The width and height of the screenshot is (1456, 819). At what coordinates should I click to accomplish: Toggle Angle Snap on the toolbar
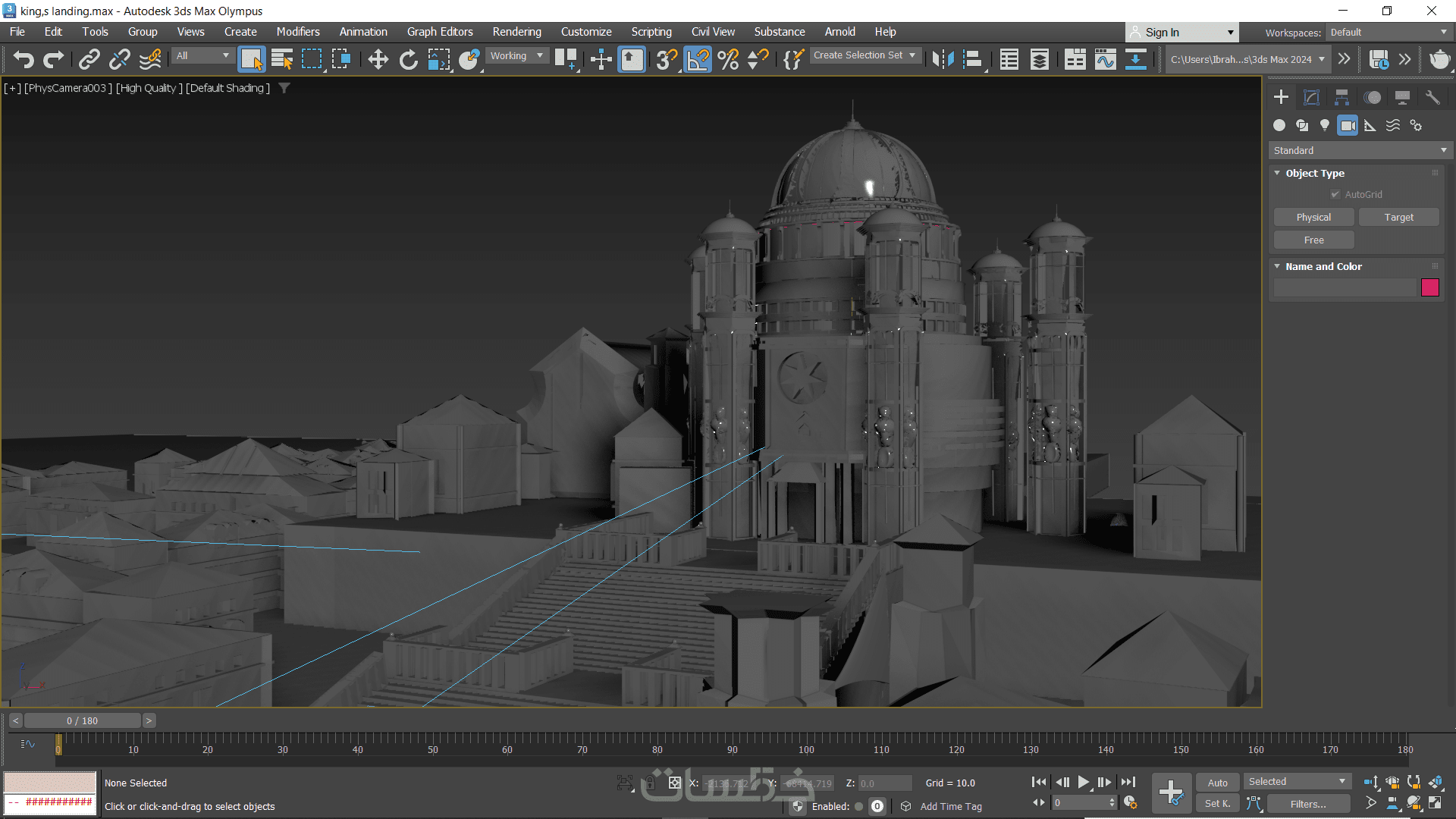click(x=698, y=59)
